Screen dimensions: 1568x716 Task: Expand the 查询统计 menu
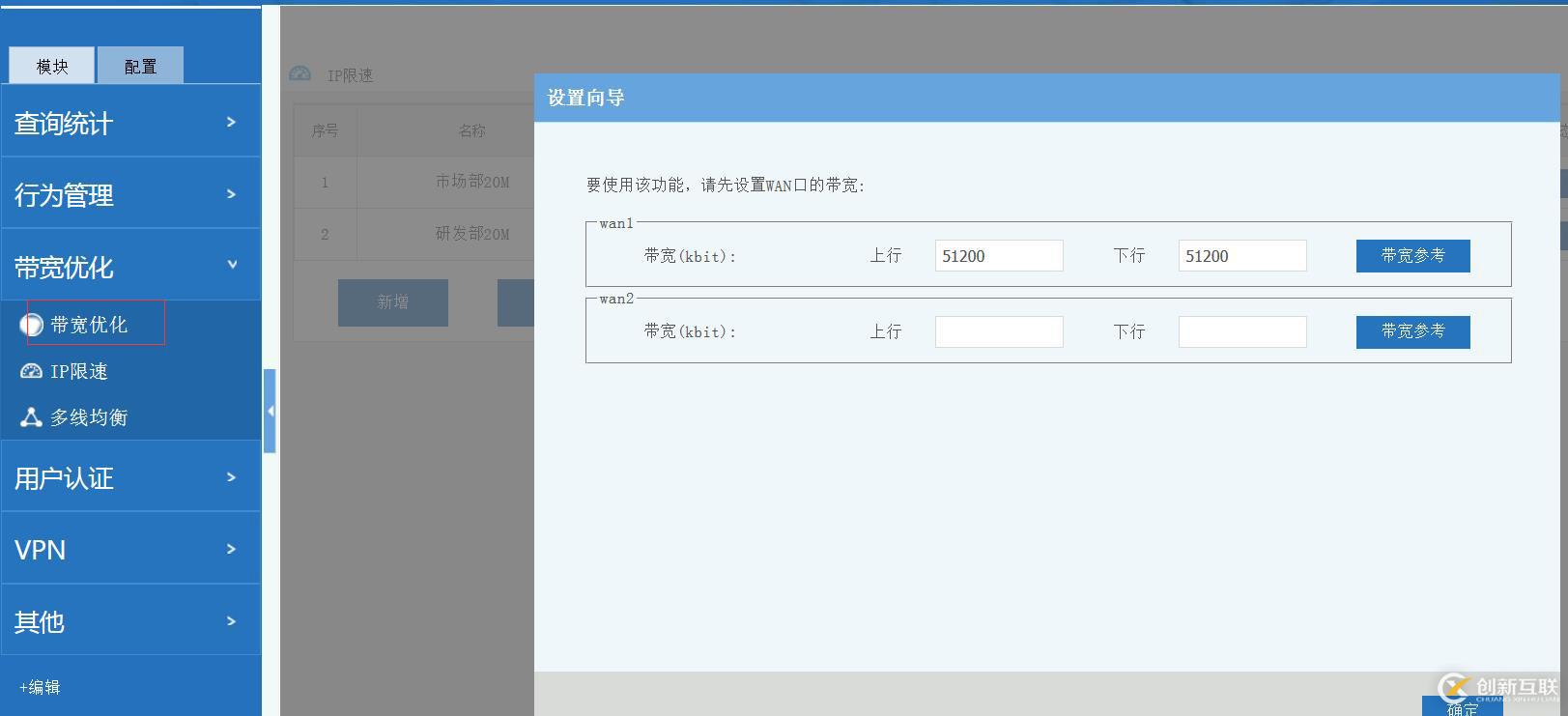(131, 122)
